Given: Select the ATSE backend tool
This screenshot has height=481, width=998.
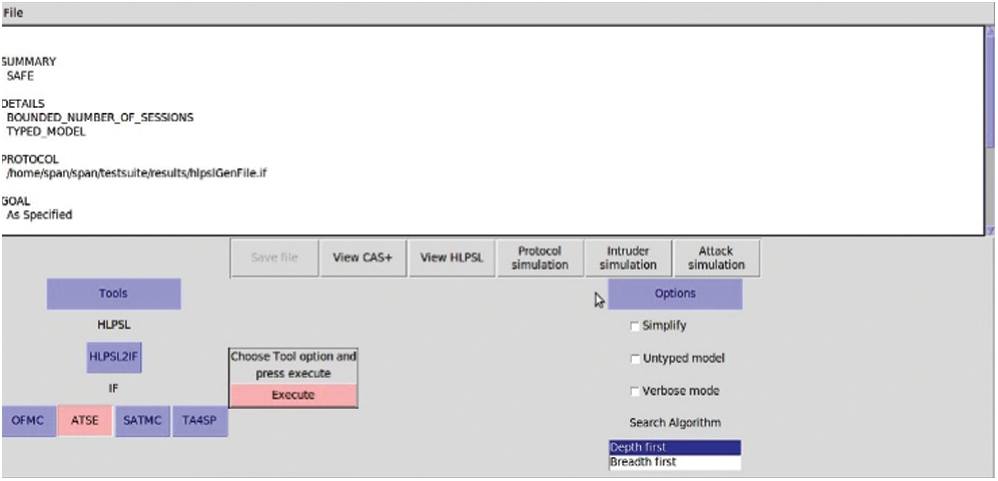Looking at the screenshot, I should click(86, 422).
